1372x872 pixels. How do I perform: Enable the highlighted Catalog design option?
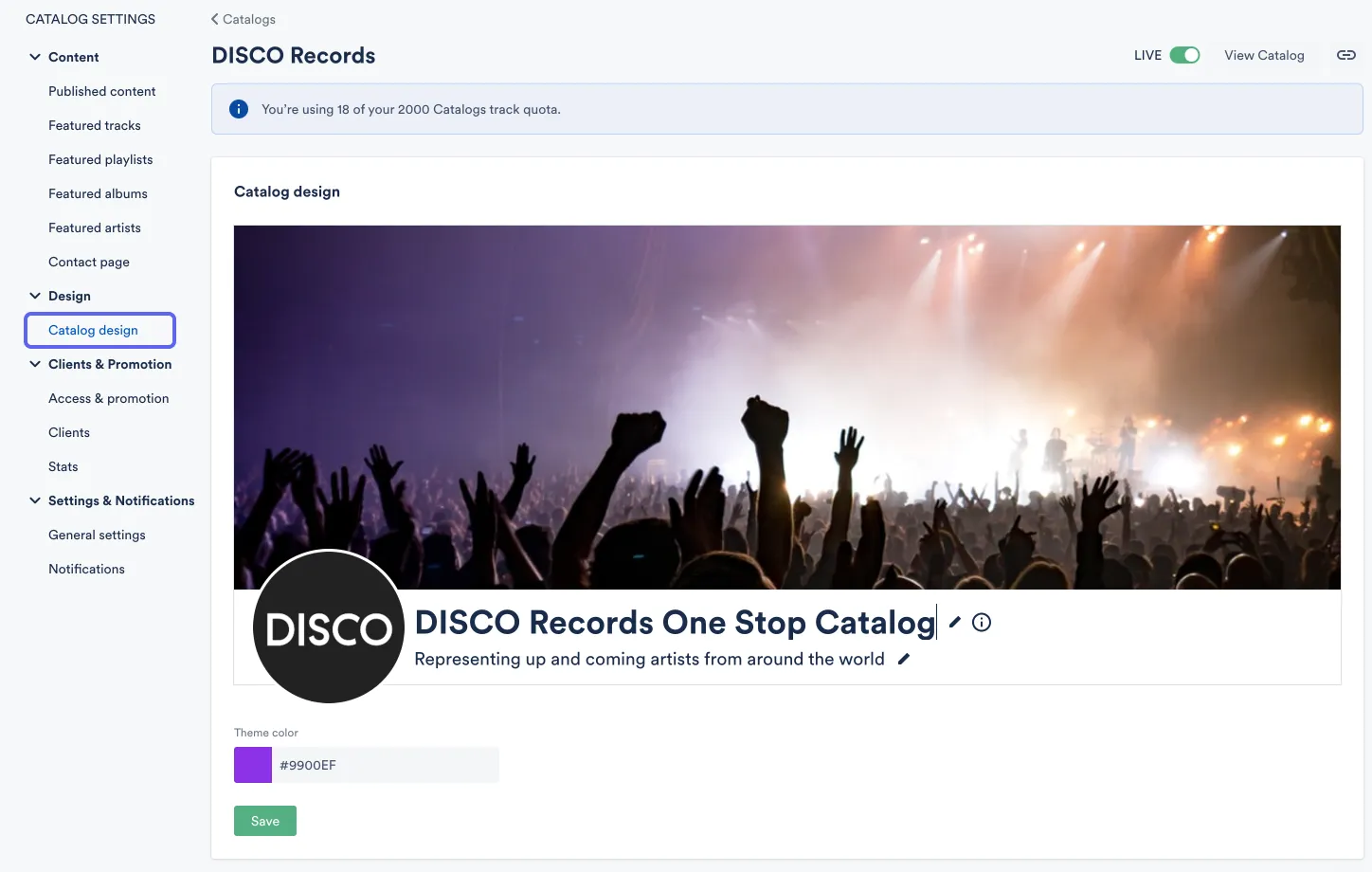pyautogui.click(x=92, y=330)
